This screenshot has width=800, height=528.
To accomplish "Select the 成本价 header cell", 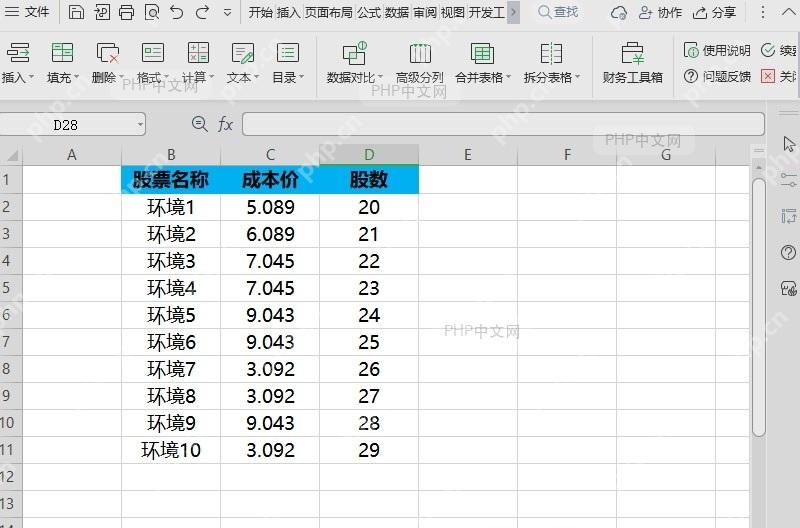I will 270,180.
